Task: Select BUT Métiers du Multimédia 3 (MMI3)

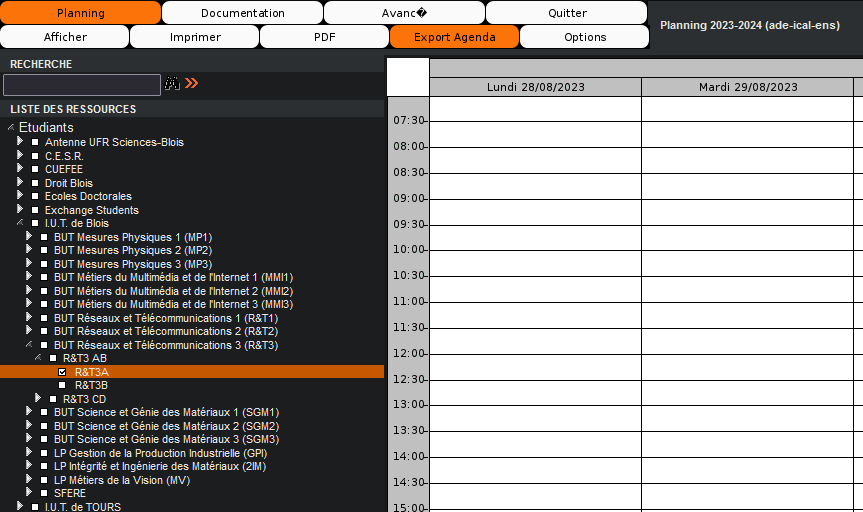Action: [x=173, y=304]
